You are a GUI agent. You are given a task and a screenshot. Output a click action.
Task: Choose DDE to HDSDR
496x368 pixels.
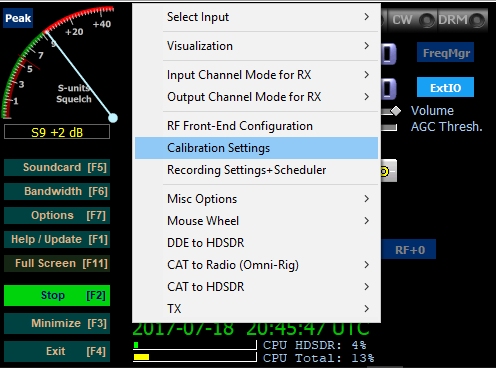256,243
